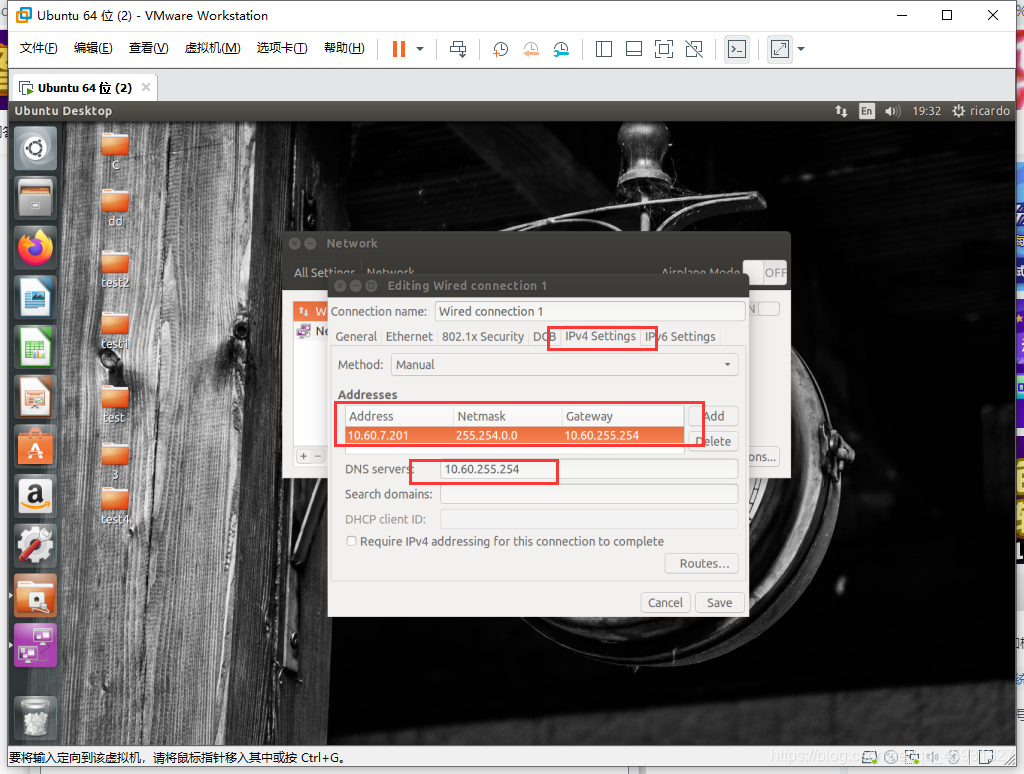Open desktop folder named test4
Image resolution: width=1024 pixels, height=774 pixels.
pyautogui.click(x=115, y=506)
